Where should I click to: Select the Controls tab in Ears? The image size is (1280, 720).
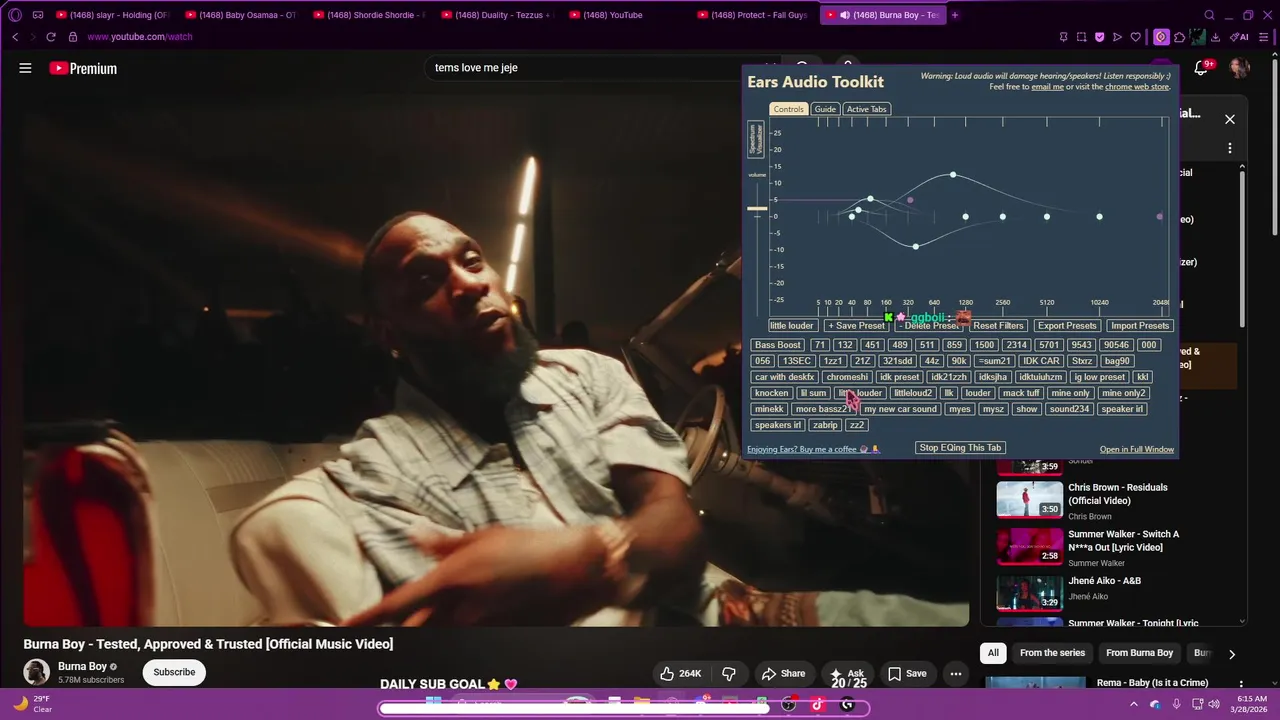pyautogui.click(x=788, y=109)
